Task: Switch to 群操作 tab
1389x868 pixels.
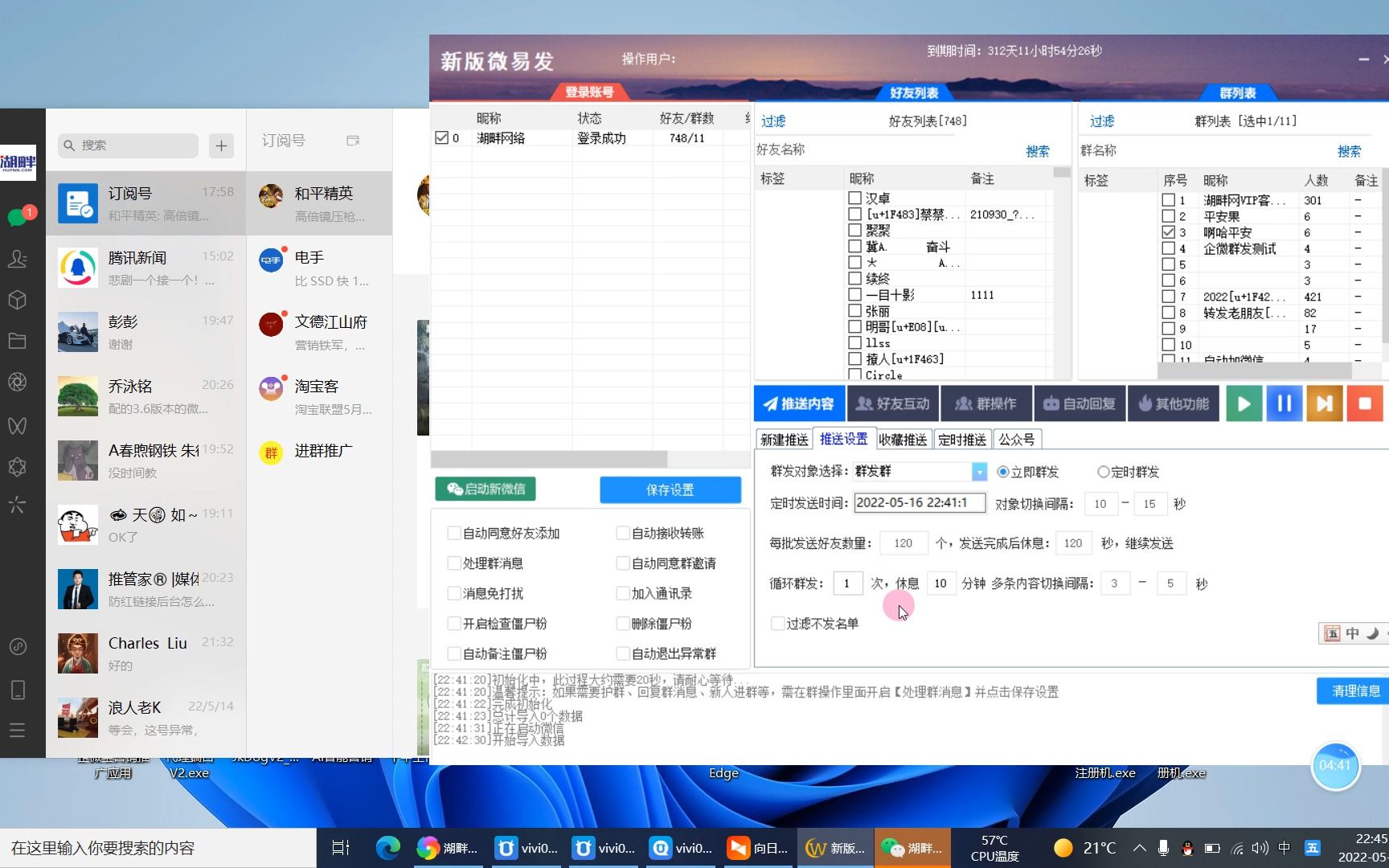Action: point(986,403)
